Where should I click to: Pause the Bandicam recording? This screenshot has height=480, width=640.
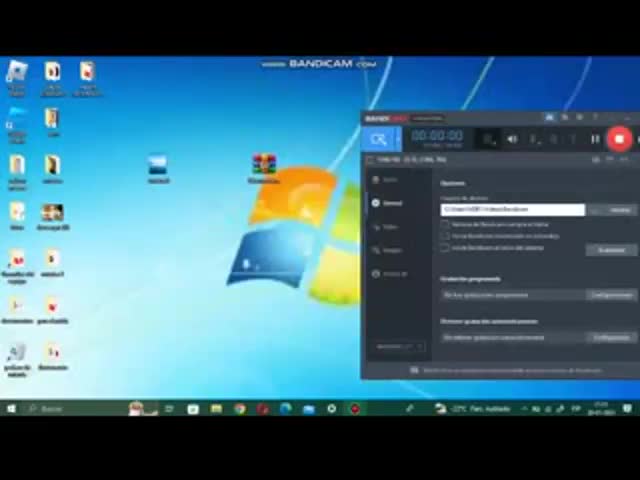coord(595,140)
